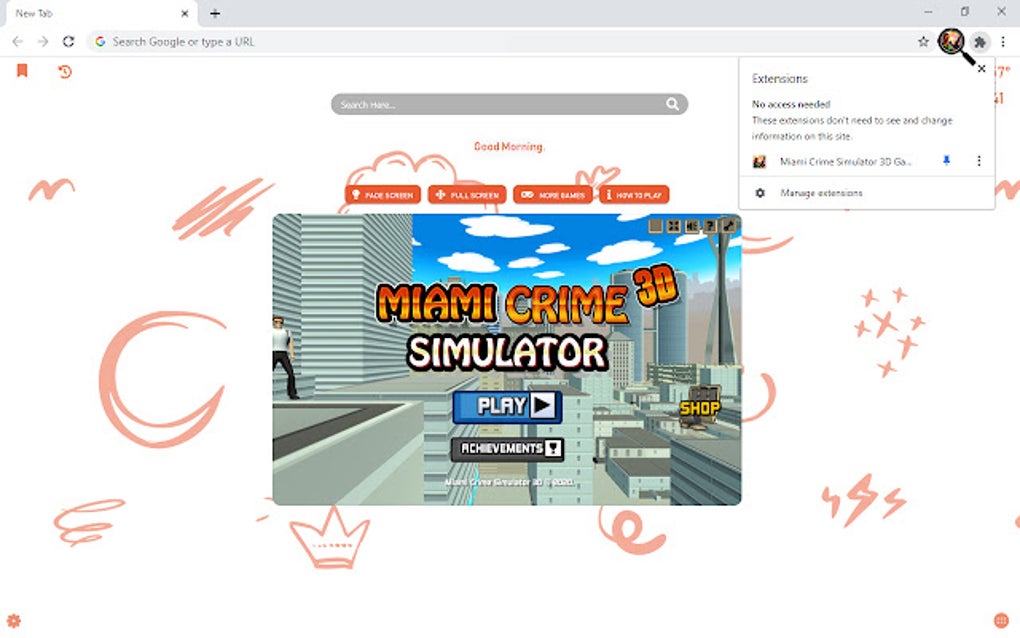Open more options for Miami Crime Simulator extension

[x=978, y=161]
